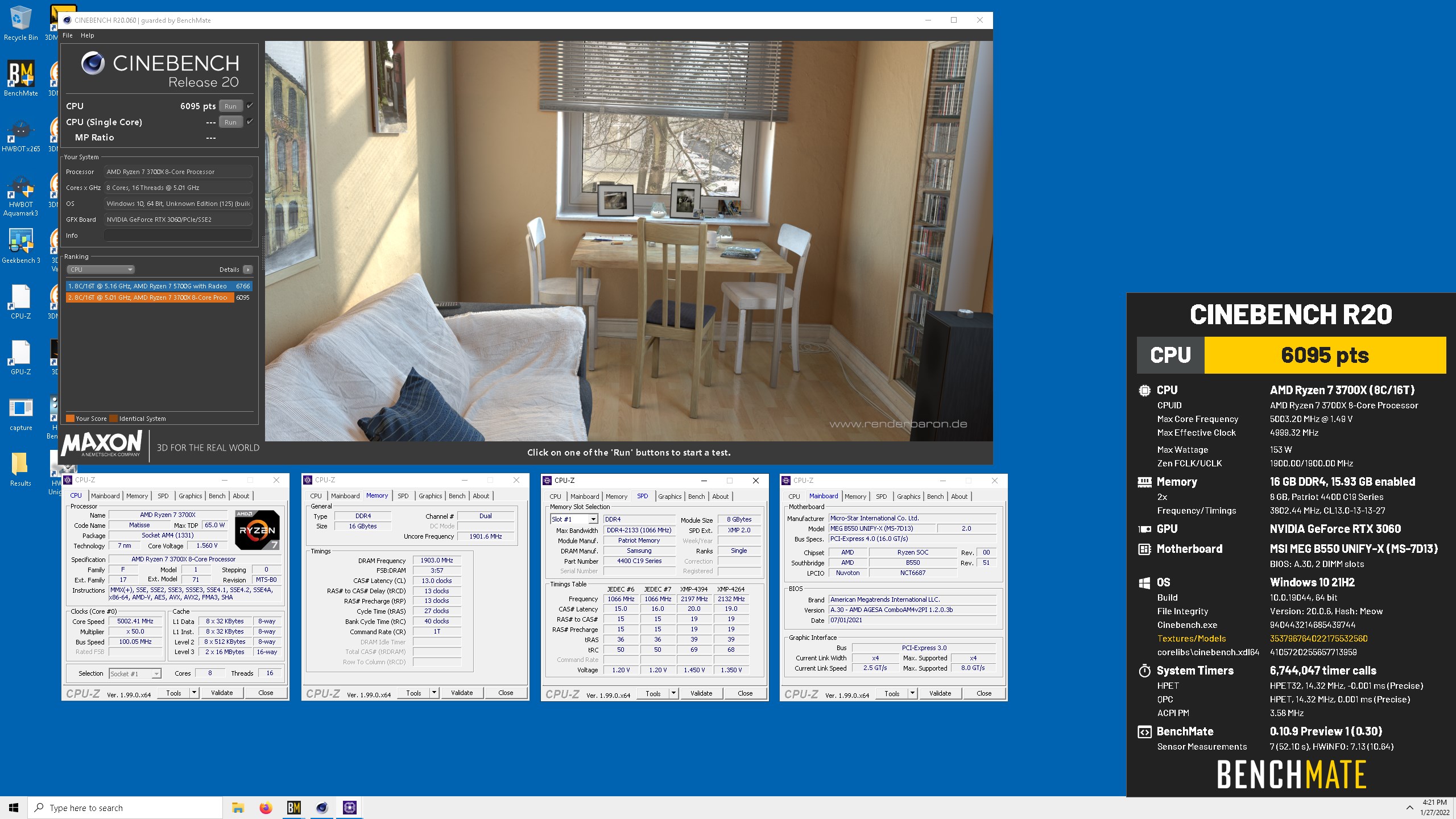Open Mainboard tab in first CPU-Z

click(x=105, y=496)
